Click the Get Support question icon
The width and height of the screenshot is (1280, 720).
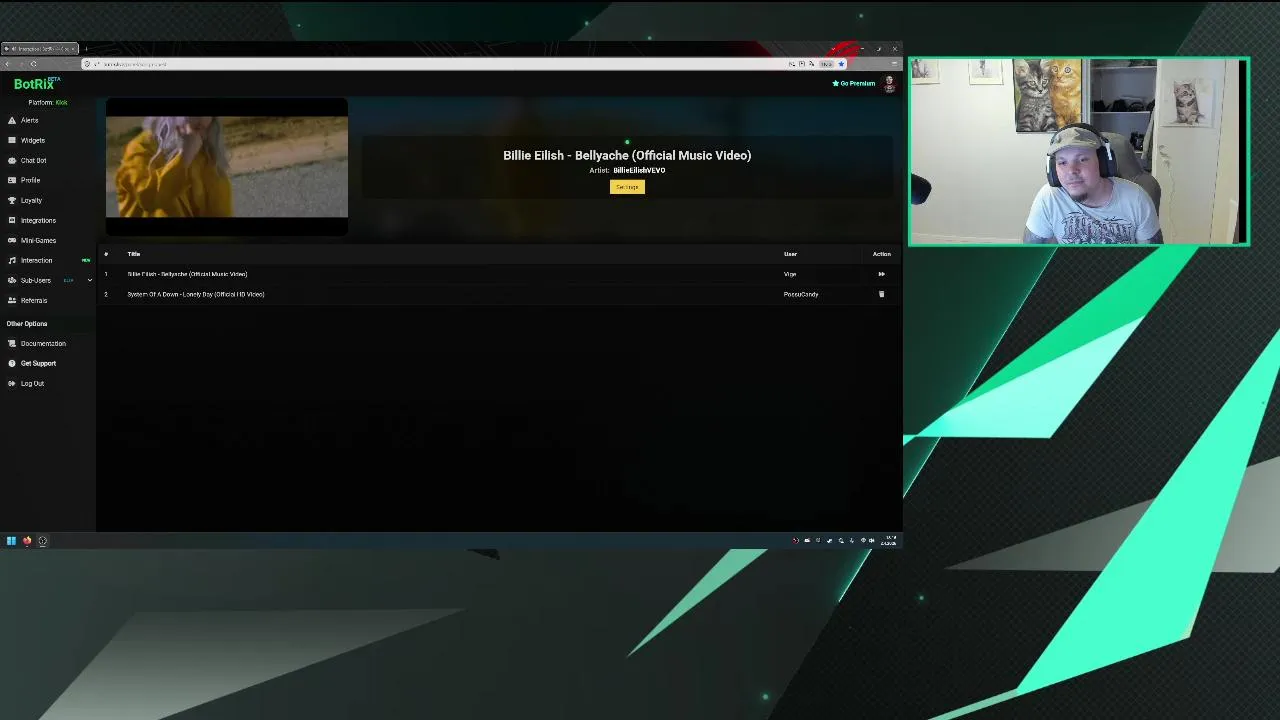[x=11, y=363]
